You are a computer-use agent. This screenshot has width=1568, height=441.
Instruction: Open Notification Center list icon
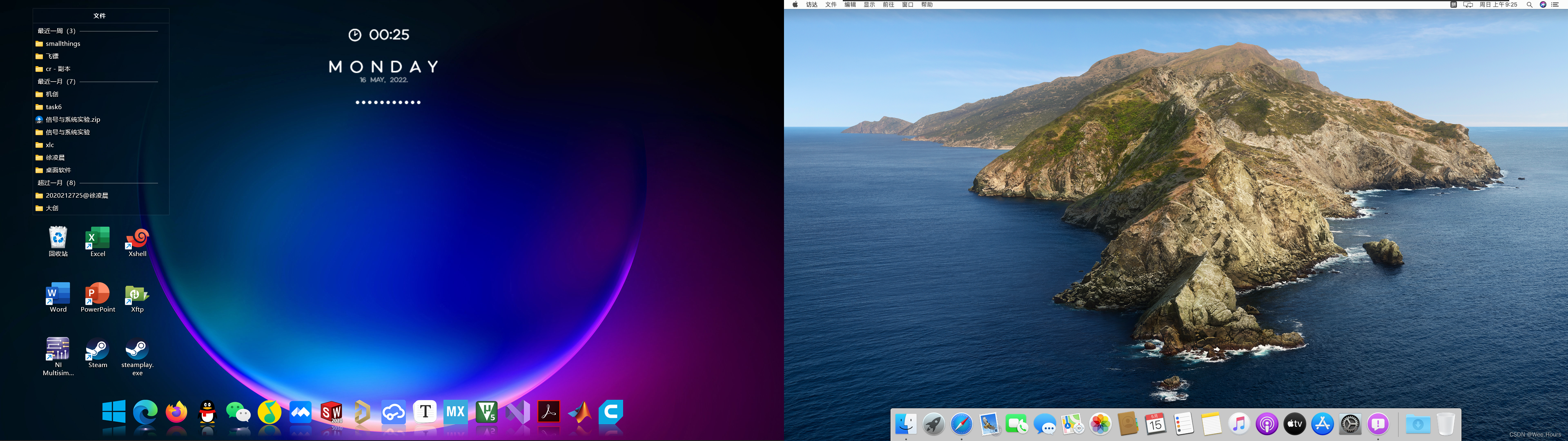click(1555, 5)
